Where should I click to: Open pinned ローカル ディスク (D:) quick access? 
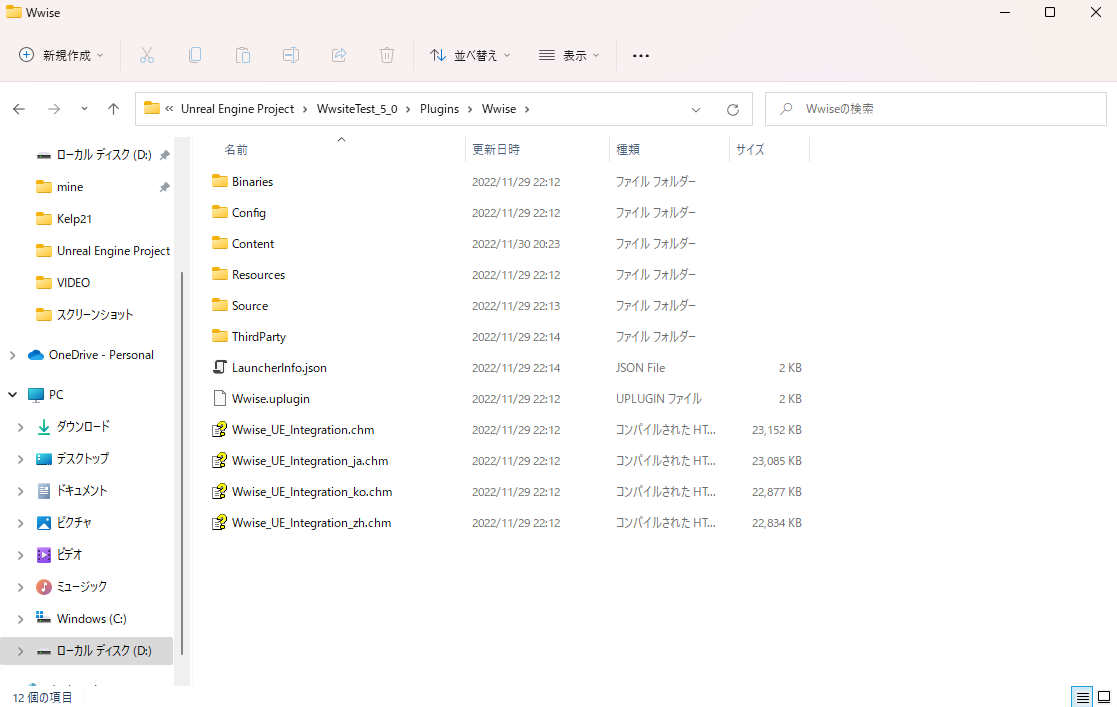coord(103,155)
